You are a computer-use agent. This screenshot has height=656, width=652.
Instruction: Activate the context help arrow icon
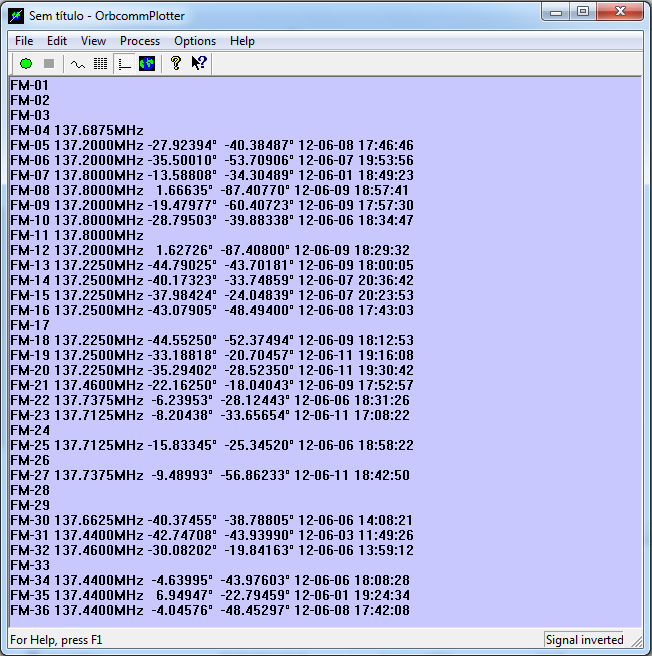coord(199,64)
